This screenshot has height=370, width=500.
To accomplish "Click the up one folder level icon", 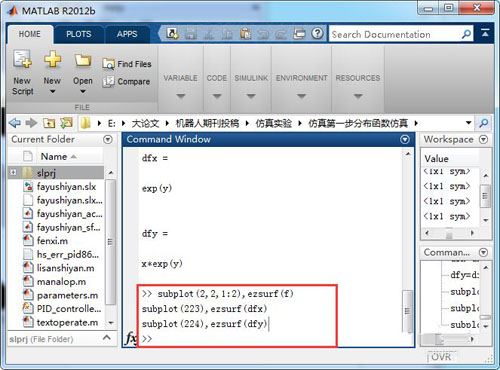I will (x=49, y=123).
